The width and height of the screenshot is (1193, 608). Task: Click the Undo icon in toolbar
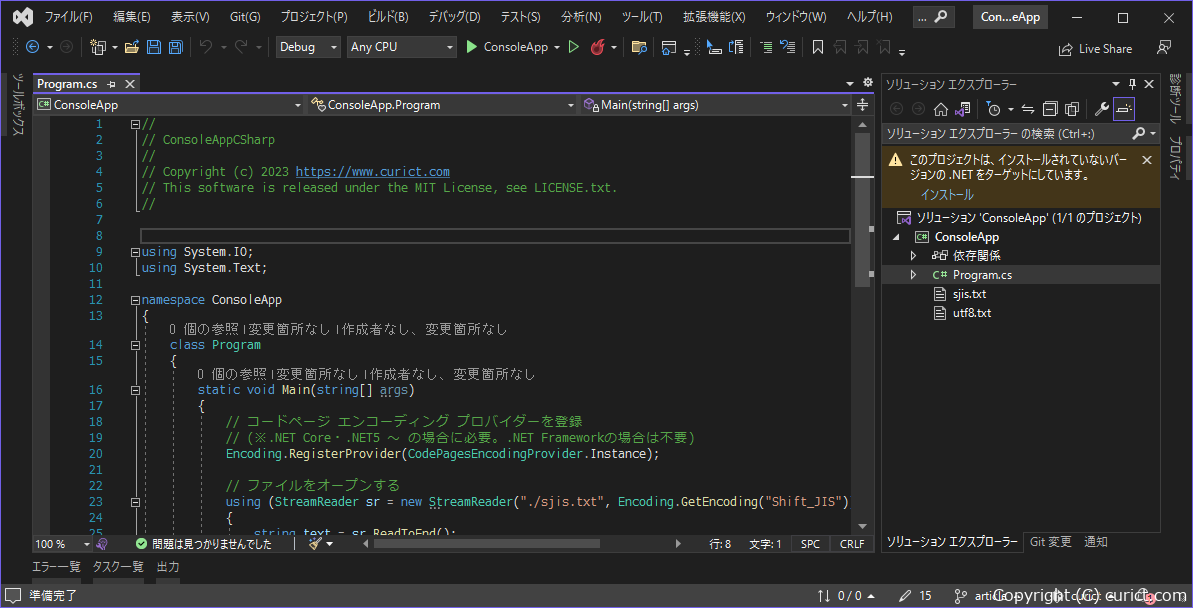(207, 46)
